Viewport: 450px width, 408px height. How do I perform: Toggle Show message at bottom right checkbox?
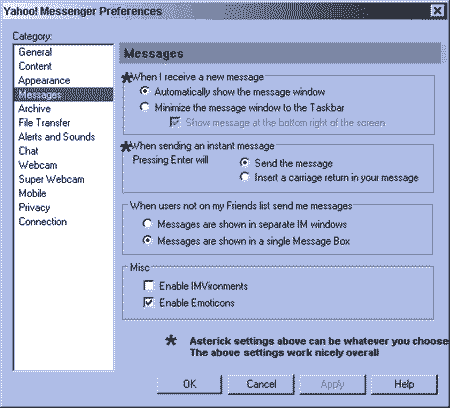point(175,122)
